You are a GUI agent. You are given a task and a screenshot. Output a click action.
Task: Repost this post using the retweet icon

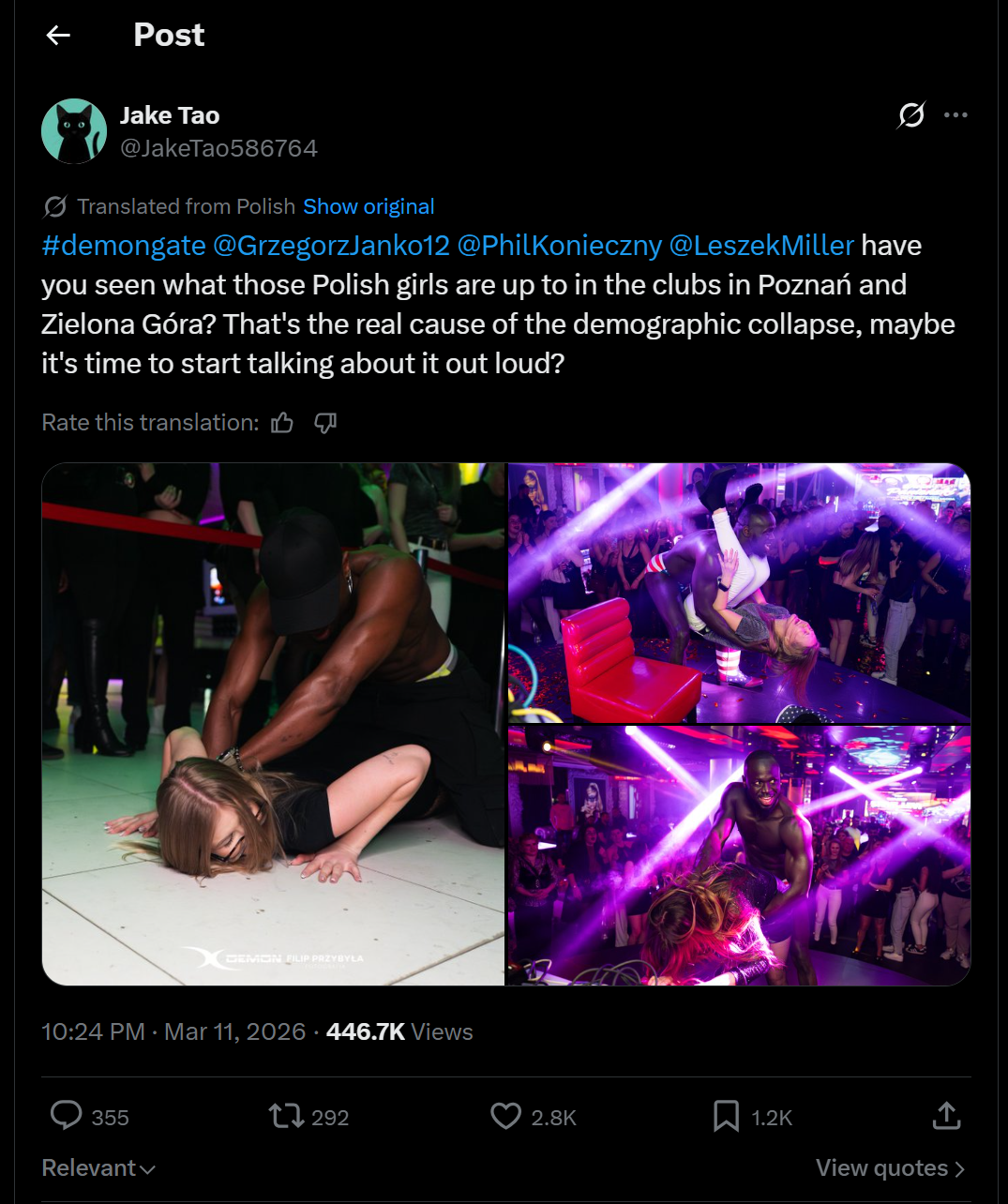tap(285, 1116)
